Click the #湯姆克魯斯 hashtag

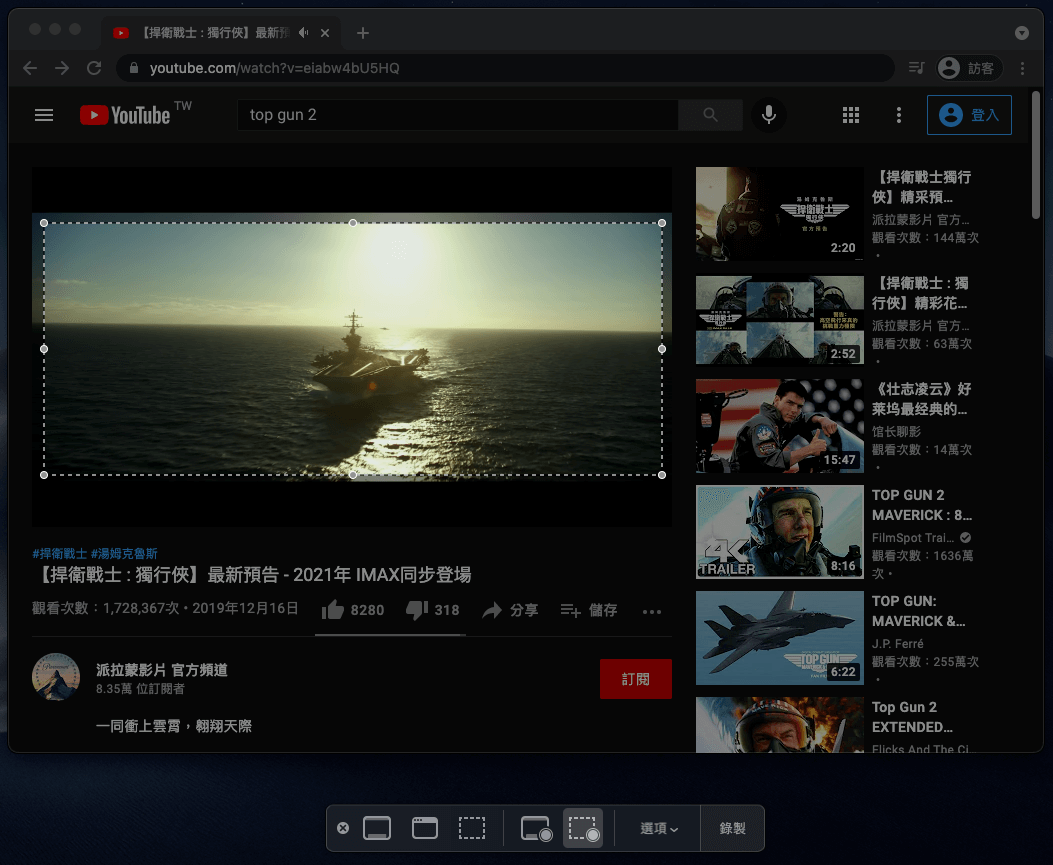point(124,553)
